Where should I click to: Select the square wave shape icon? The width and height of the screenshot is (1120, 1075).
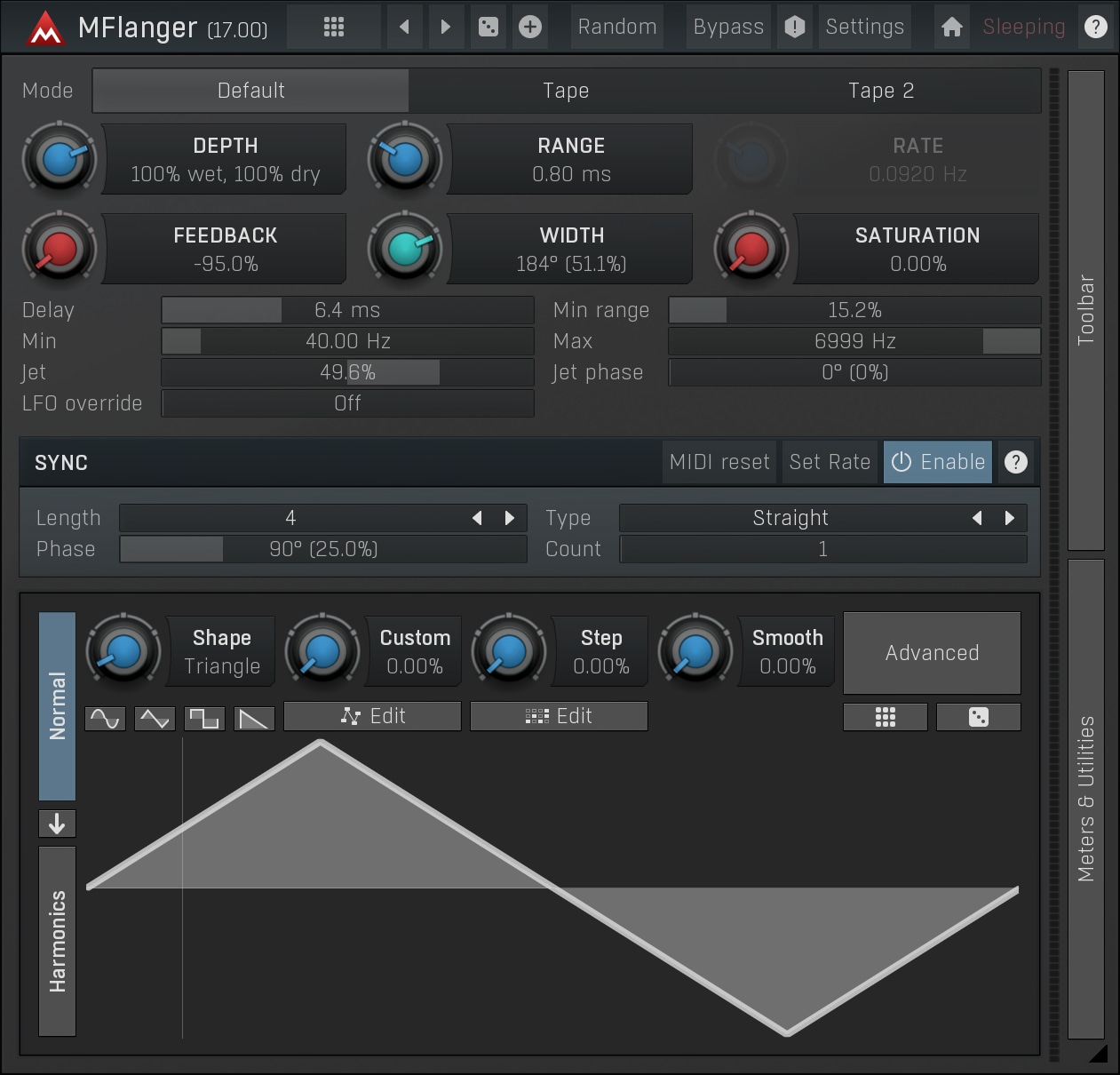pyautogui.click(x=204, y=718)
